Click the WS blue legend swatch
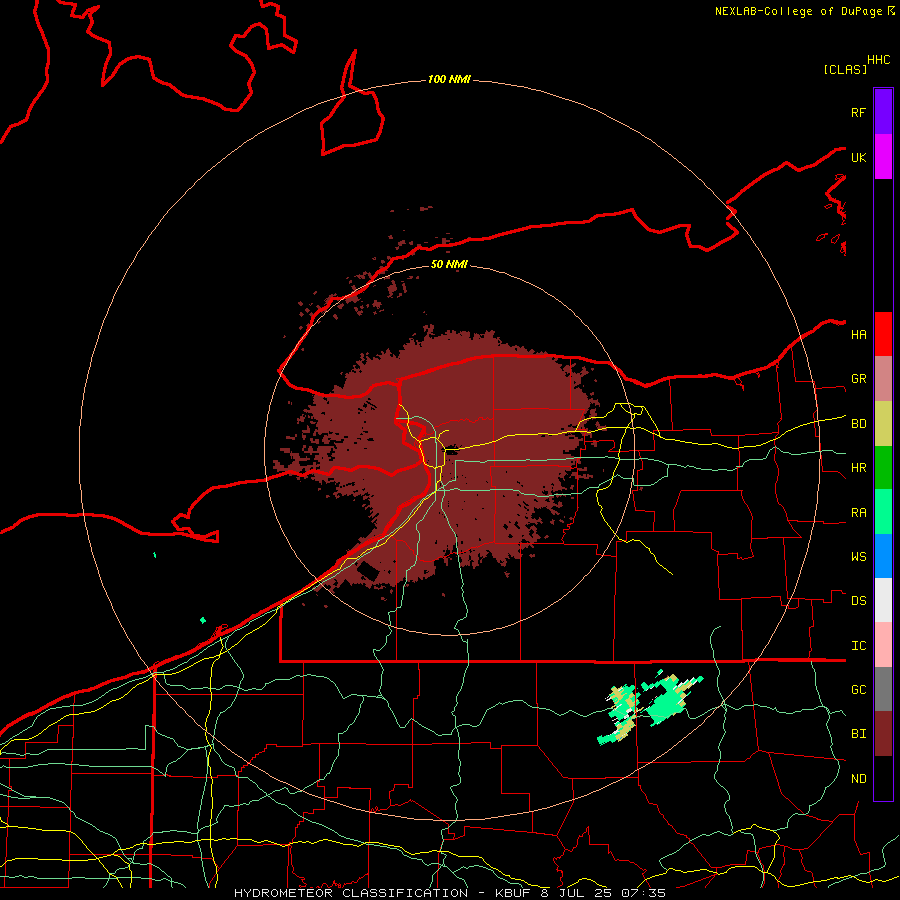Viewport: 900px width, 900px height. pyautogui.click(x=883, y=556)
